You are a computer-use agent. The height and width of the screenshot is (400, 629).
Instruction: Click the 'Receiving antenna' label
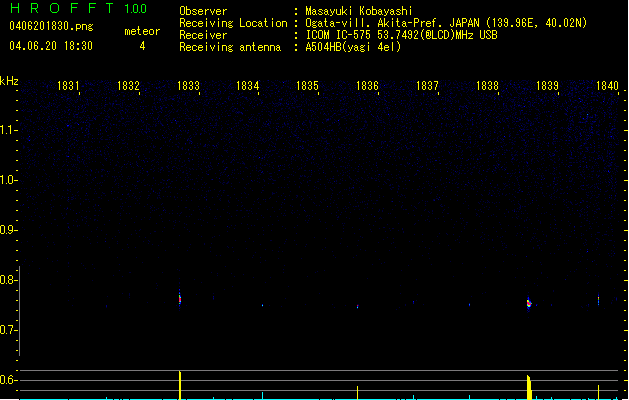[230, 47]
